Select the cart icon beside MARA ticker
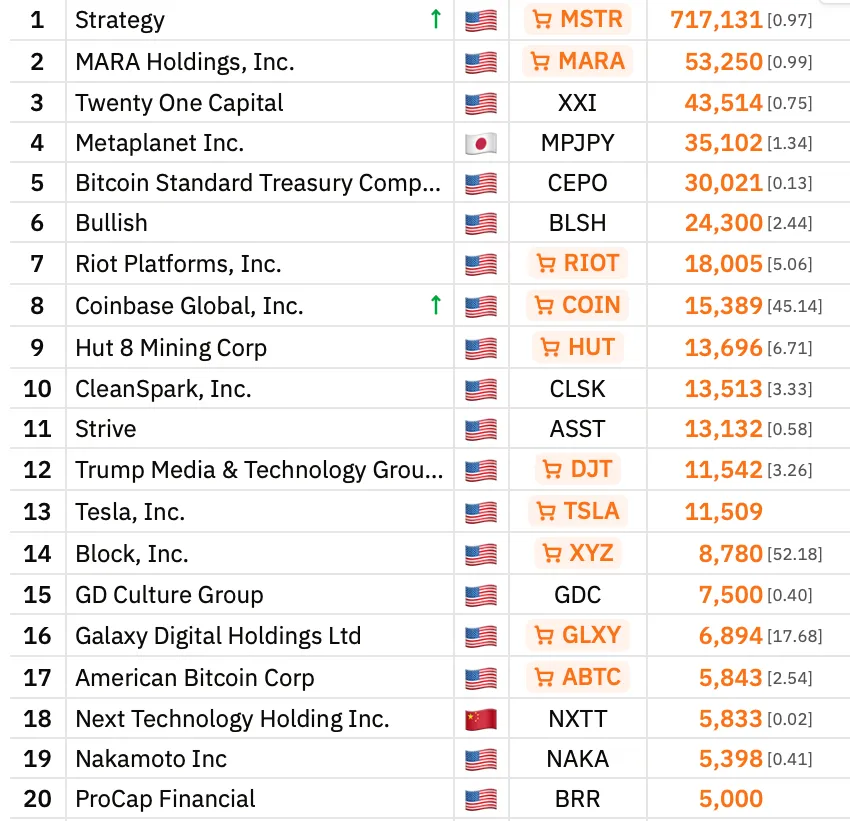 tap(543, 61)
